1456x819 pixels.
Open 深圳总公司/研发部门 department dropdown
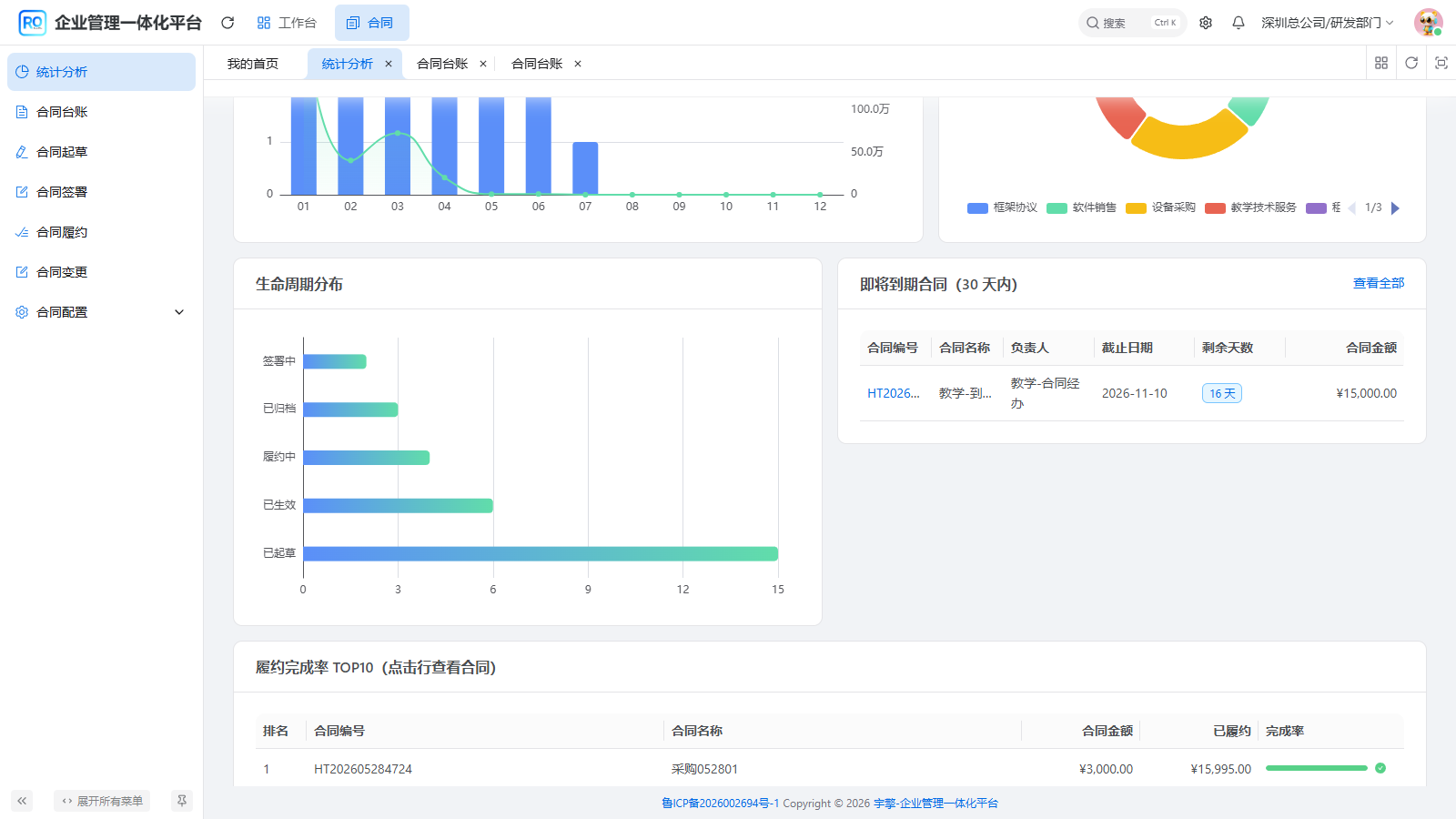click(x=1327, y=23)
